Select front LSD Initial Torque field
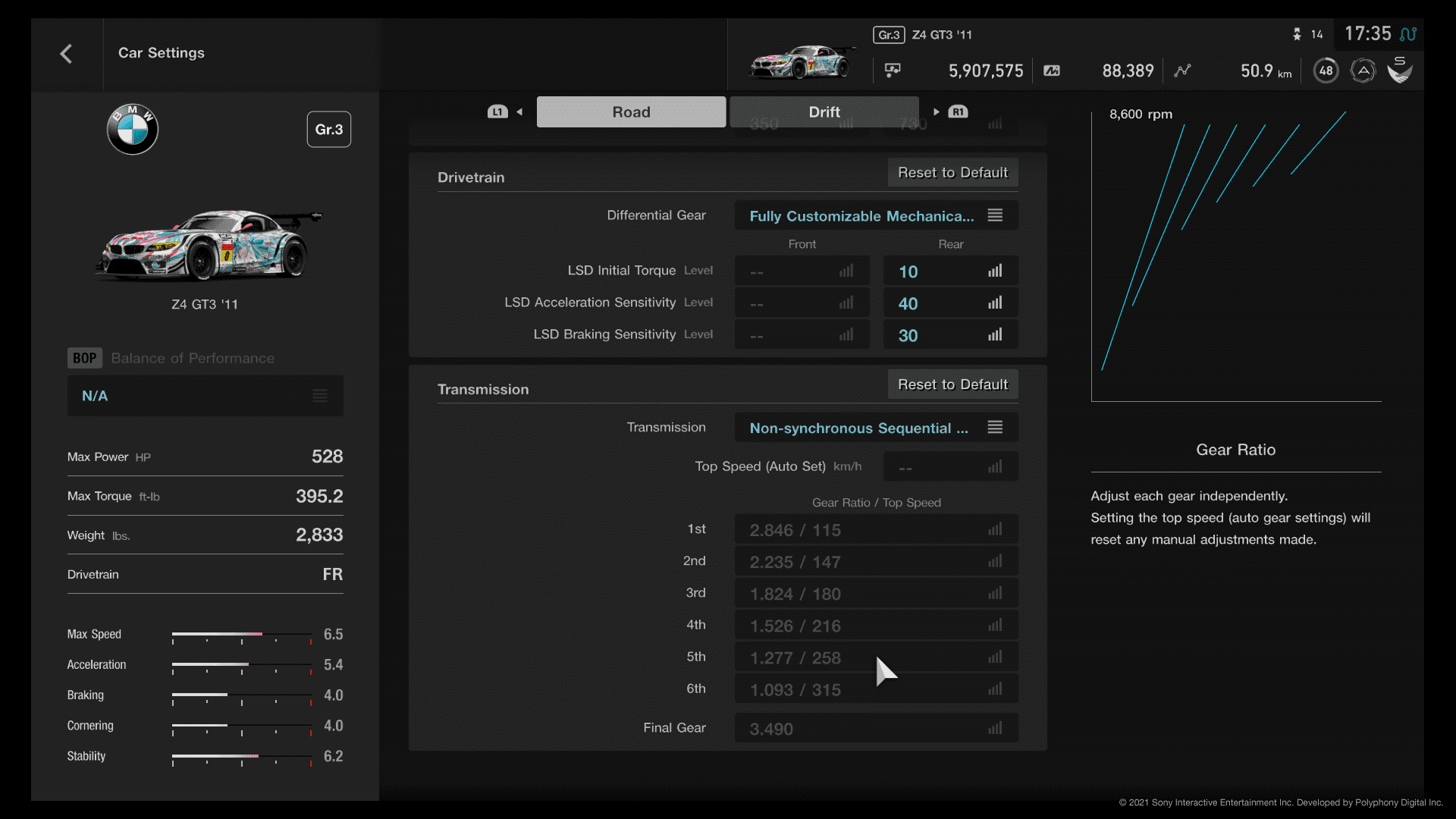Image resolution: width=1456 pixels, height=819 pixels. point(802,271)
